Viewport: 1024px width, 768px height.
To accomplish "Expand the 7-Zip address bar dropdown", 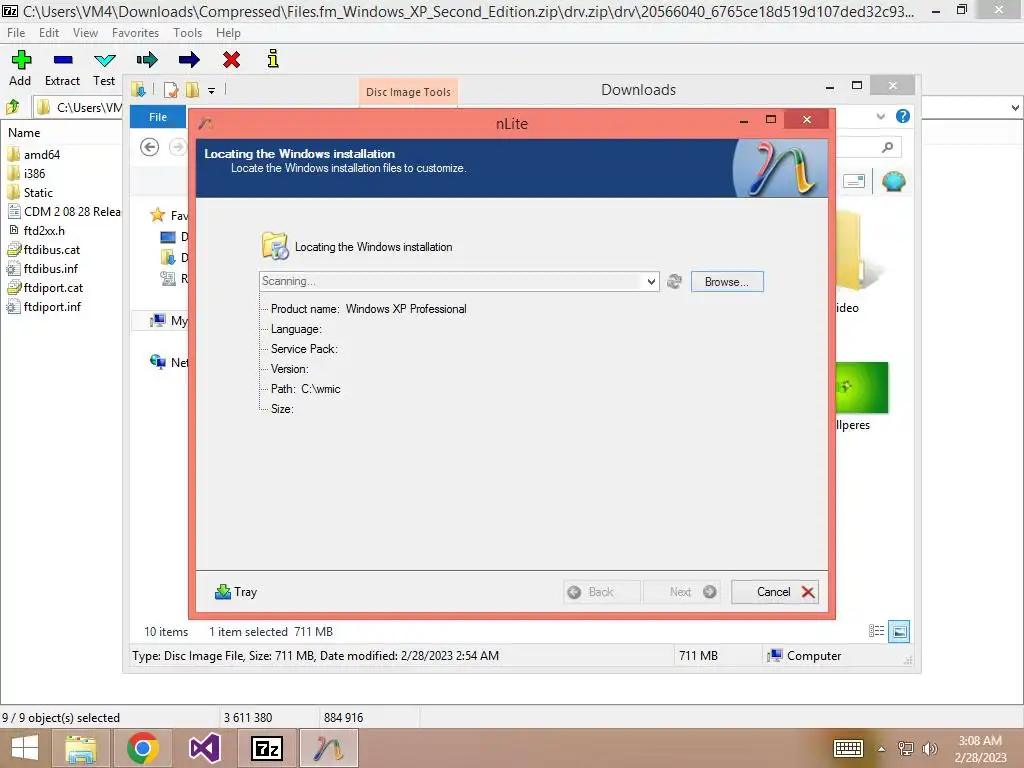I will (1015, 108).
